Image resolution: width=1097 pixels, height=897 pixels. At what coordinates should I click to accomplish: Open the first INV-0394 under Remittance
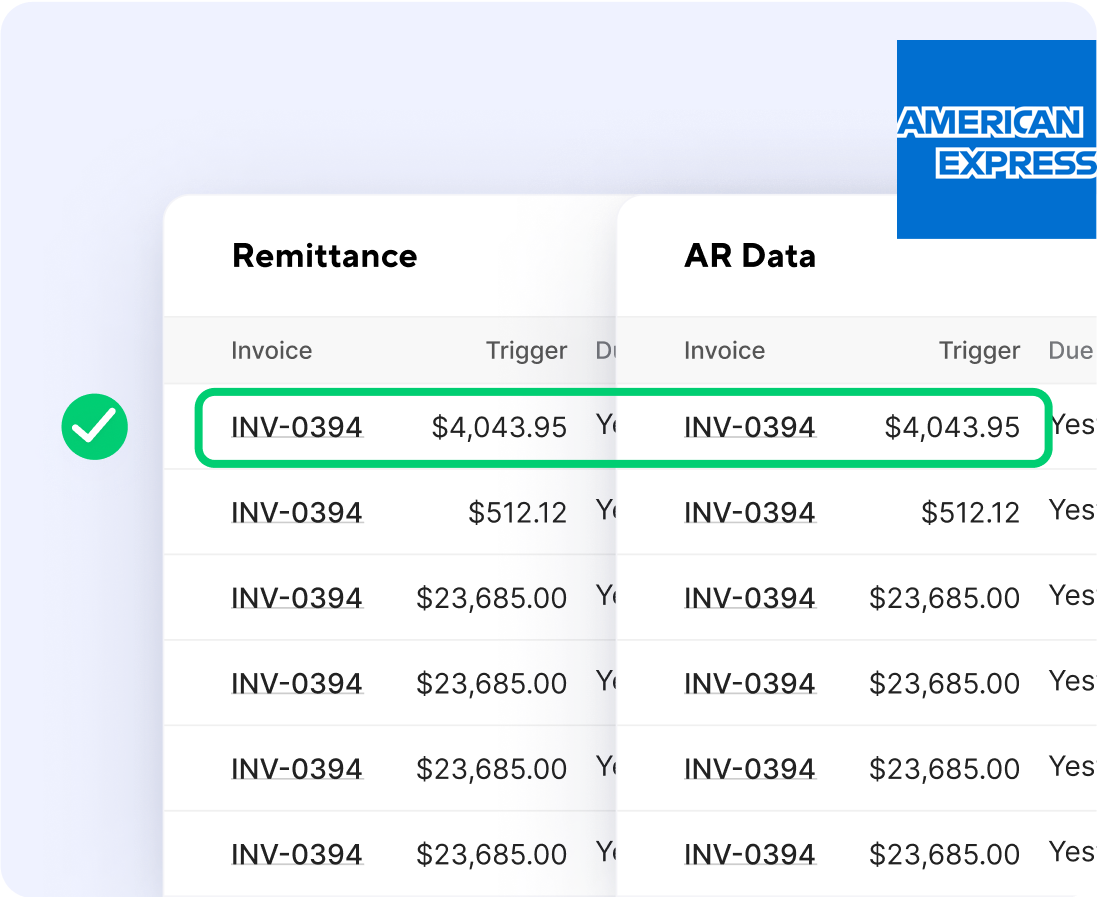(297, 426)
